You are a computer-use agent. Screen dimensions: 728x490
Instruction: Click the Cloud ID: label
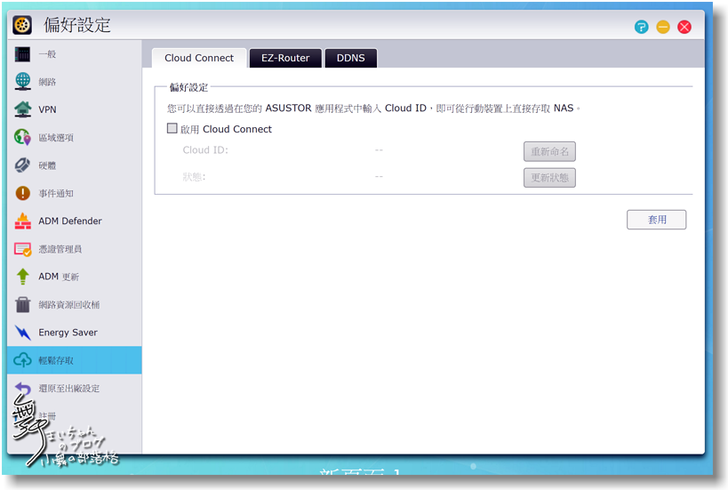(205, 150)
